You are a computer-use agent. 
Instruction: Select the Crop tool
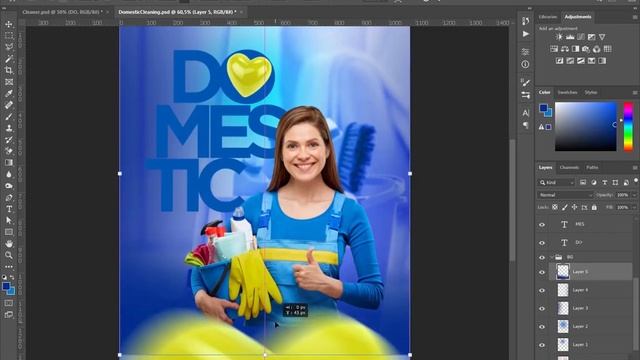pos(9,70)
